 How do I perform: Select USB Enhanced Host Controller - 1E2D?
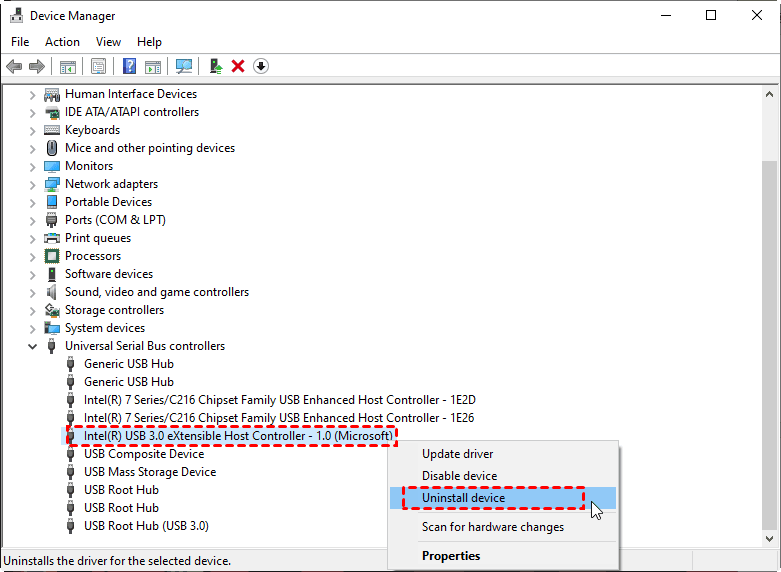tap(279, 400)
